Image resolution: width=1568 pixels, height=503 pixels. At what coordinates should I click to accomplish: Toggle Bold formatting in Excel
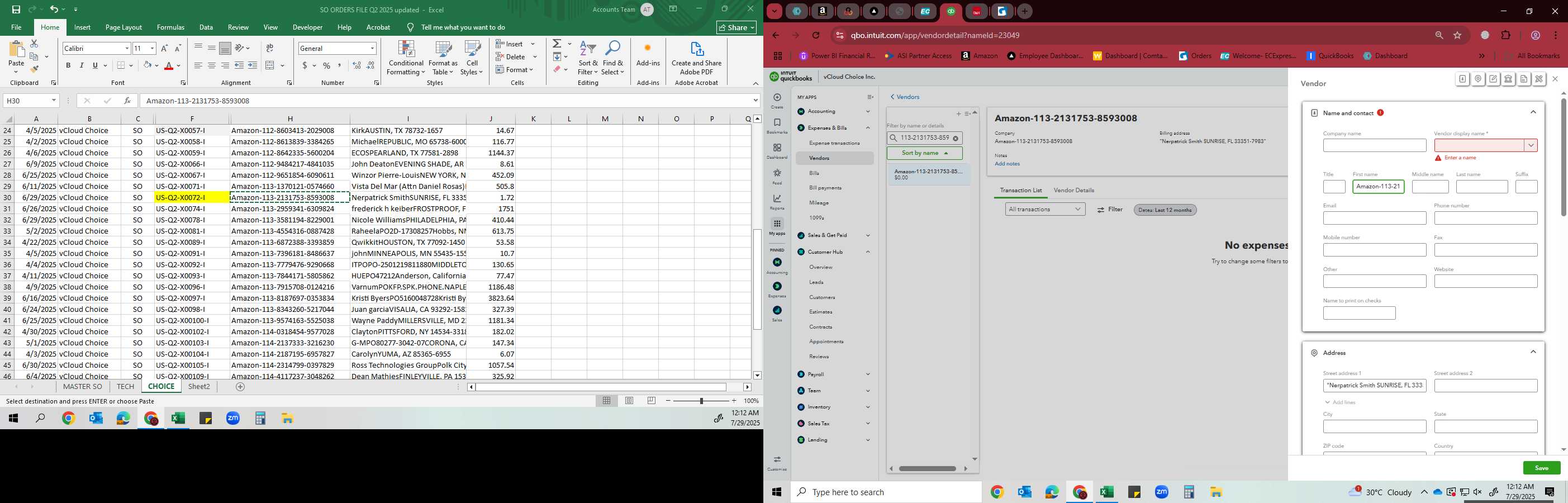68,66
